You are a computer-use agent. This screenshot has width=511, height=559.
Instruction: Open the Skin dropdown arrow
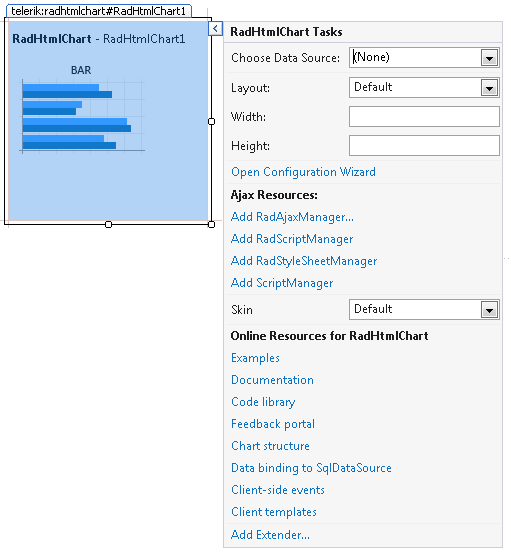tap(489, 310)
